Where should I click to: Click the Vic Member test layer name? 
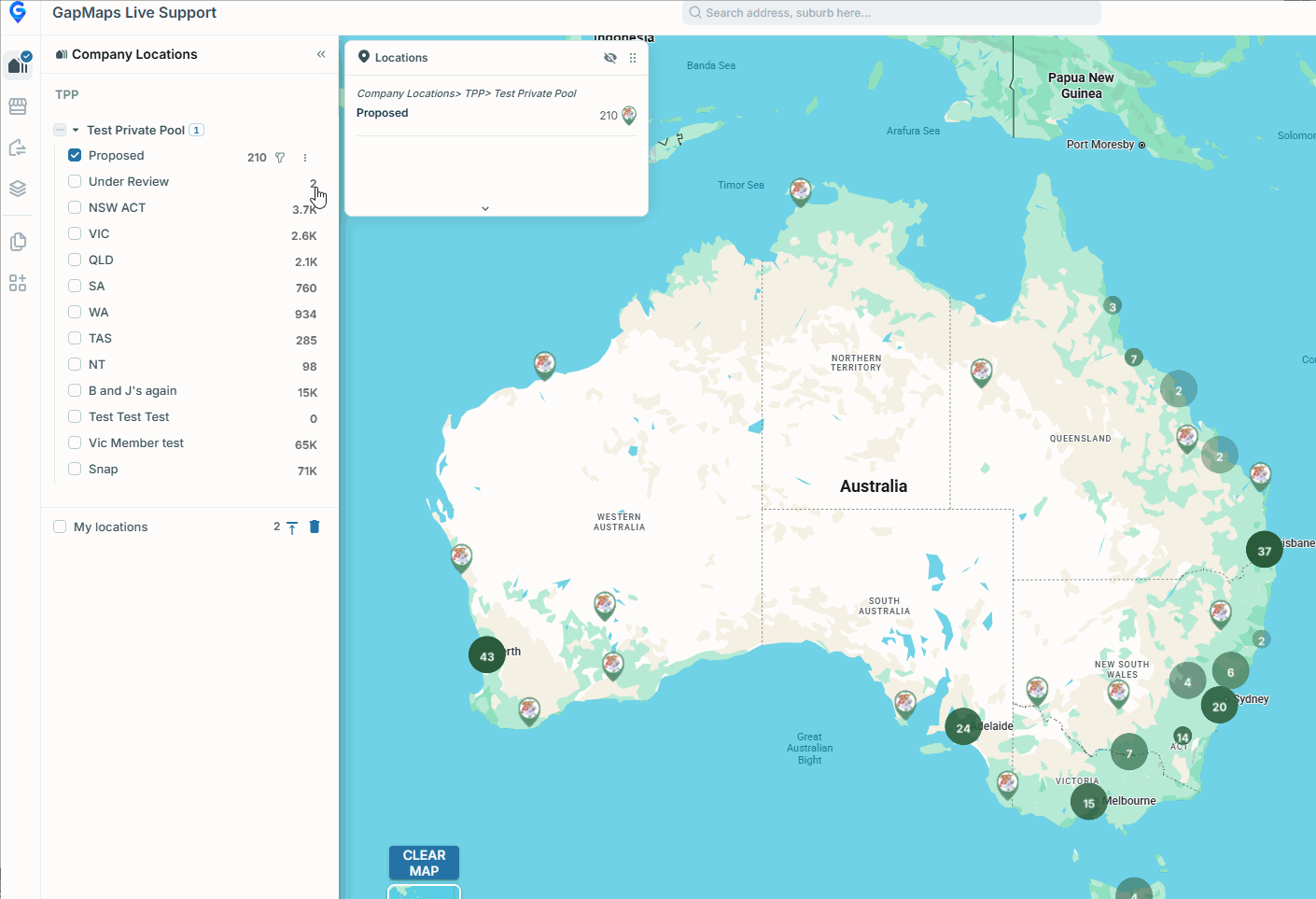pos(136,442)
